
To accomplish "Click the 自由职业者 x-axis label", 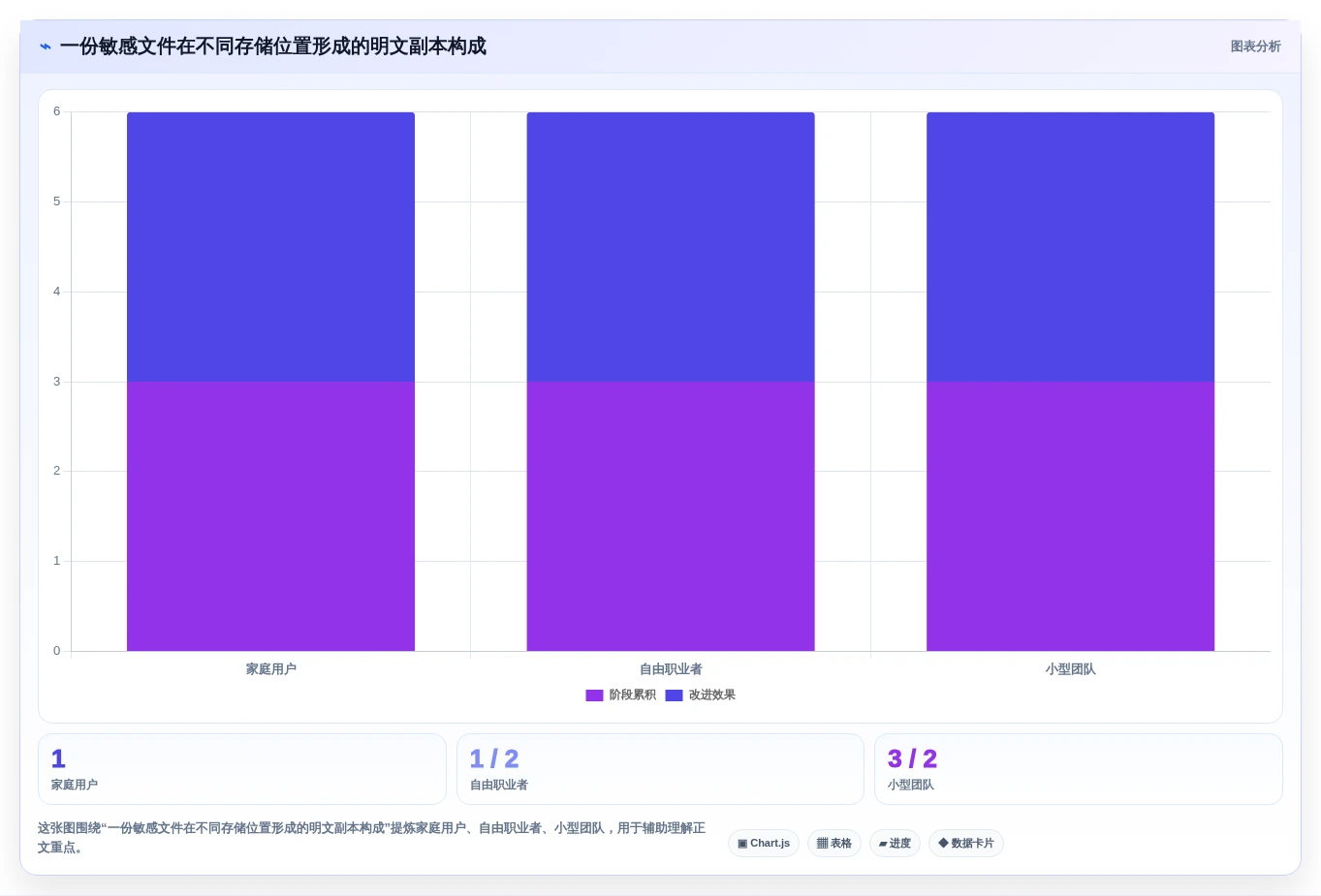I will pos(671,669).
